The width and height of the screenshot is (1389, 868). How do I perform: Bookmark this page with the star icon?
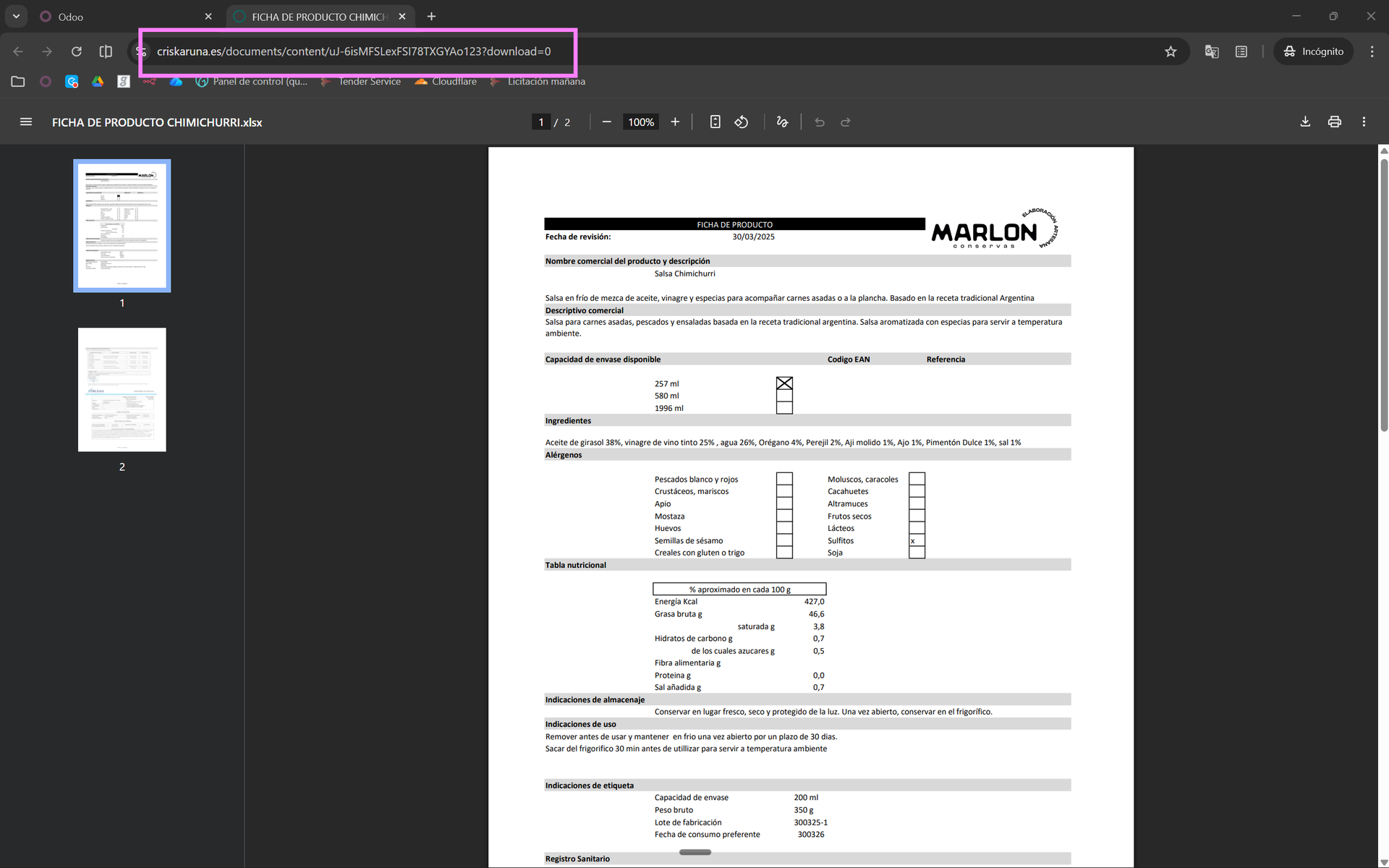tap(1171, 51)
